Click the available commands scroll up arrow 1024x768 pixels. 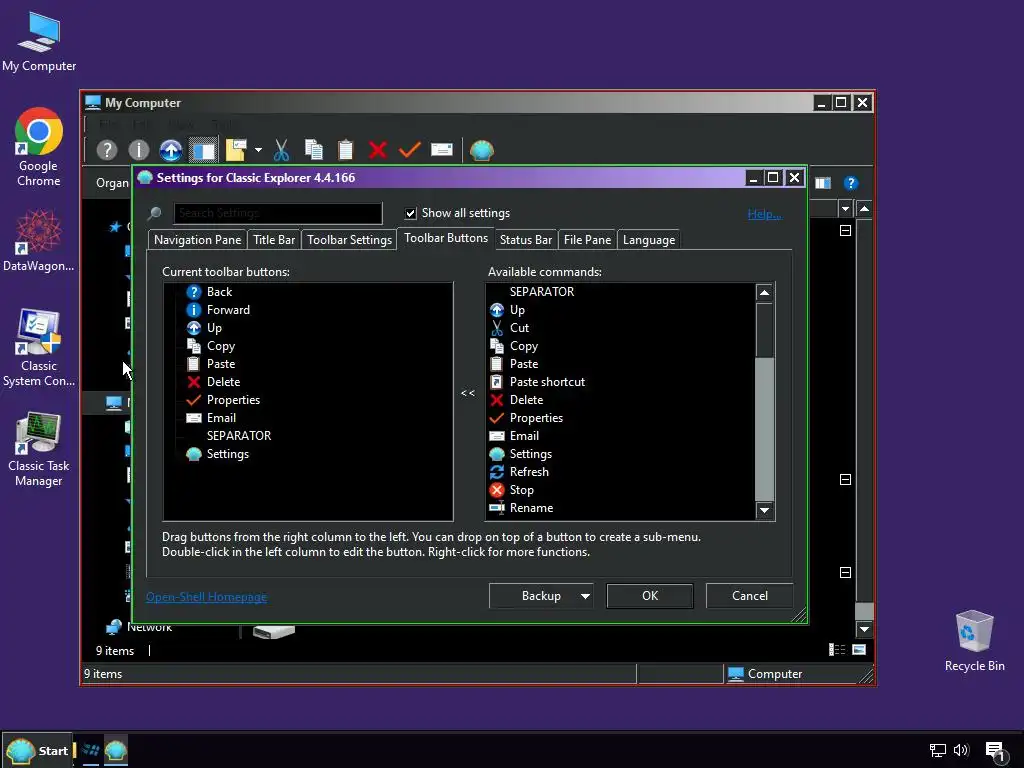[x=764, y=293]
